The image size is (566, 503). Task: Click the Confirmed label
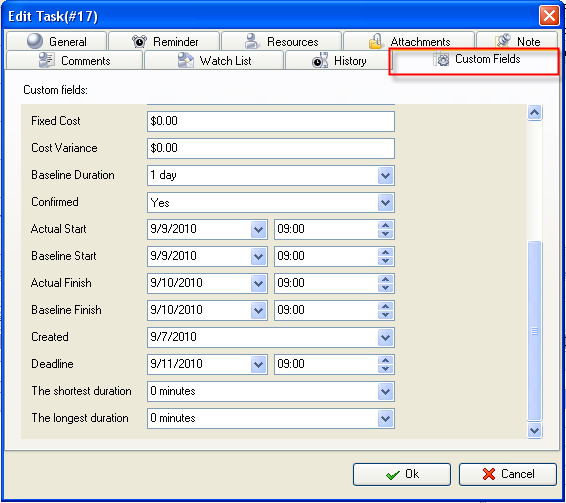tap(55, 202)
